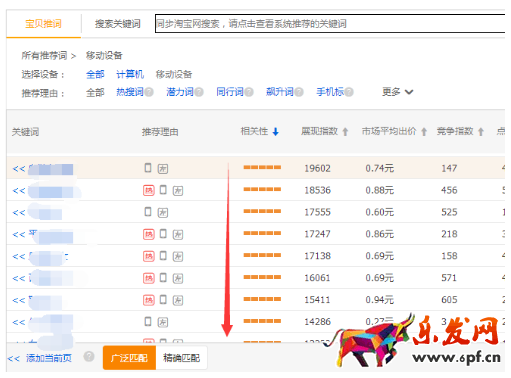Sort by 相关性 column arrow
The width and height of the screenshot is (511, 378).
[275, 132]
